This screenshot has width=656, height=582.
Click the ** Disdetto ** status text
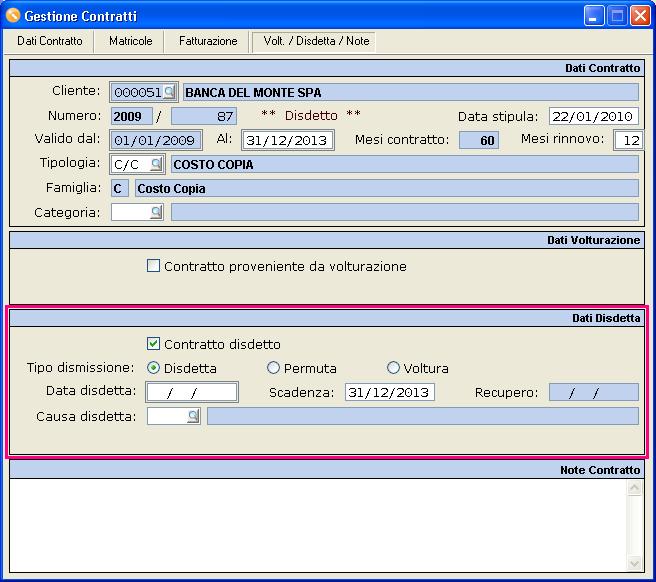click(x=311, y=115)
